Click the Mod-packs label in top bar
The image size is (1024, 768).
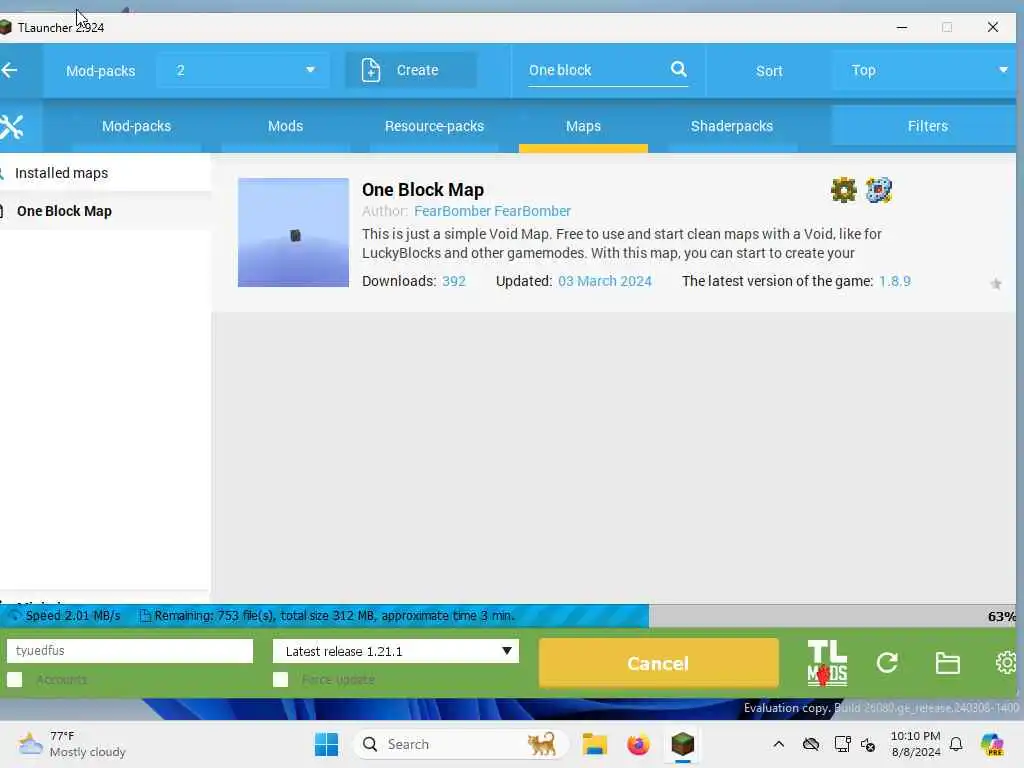tap(101, 71)
